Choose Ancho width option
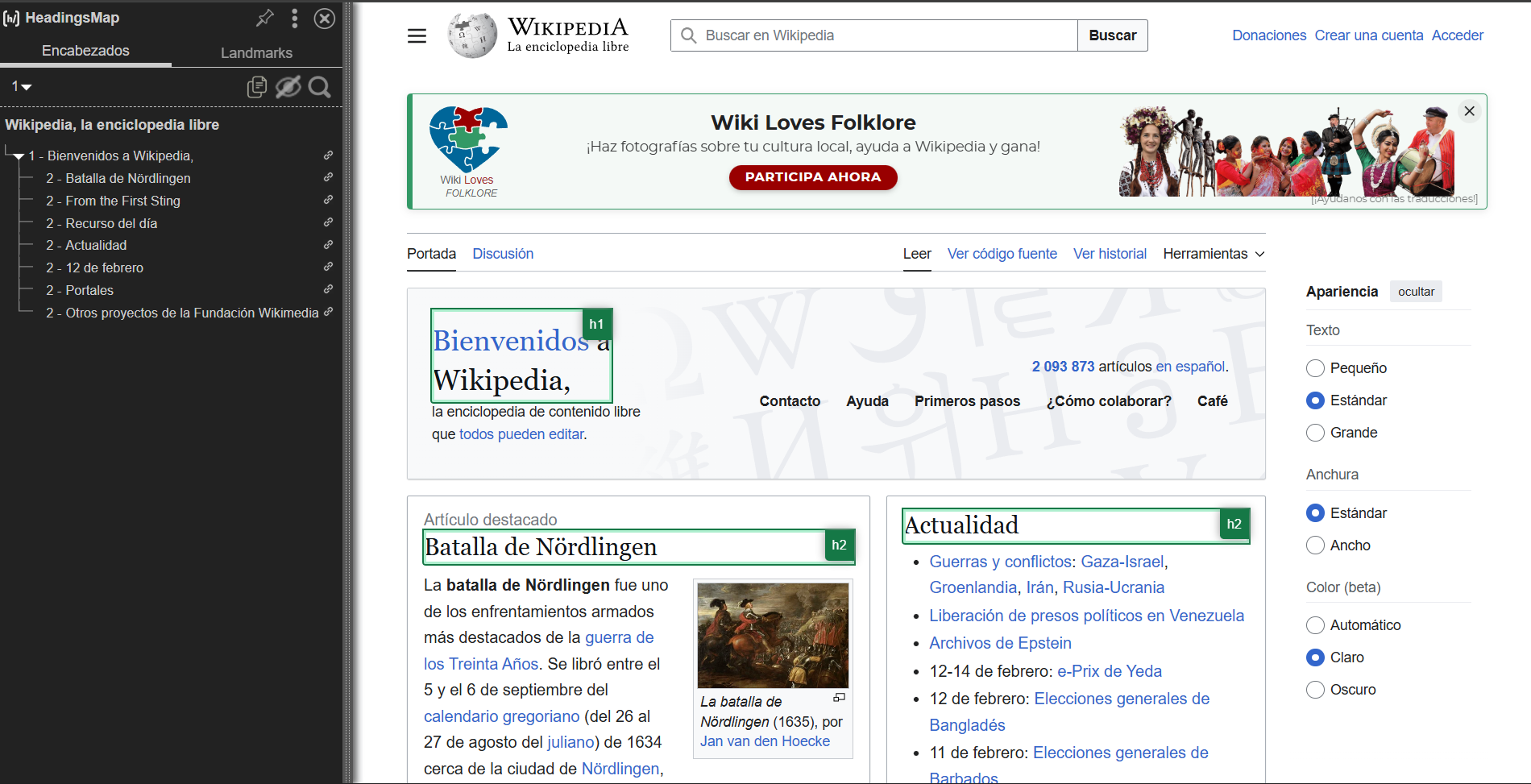1531x784 pixels. coord(1315,545)
